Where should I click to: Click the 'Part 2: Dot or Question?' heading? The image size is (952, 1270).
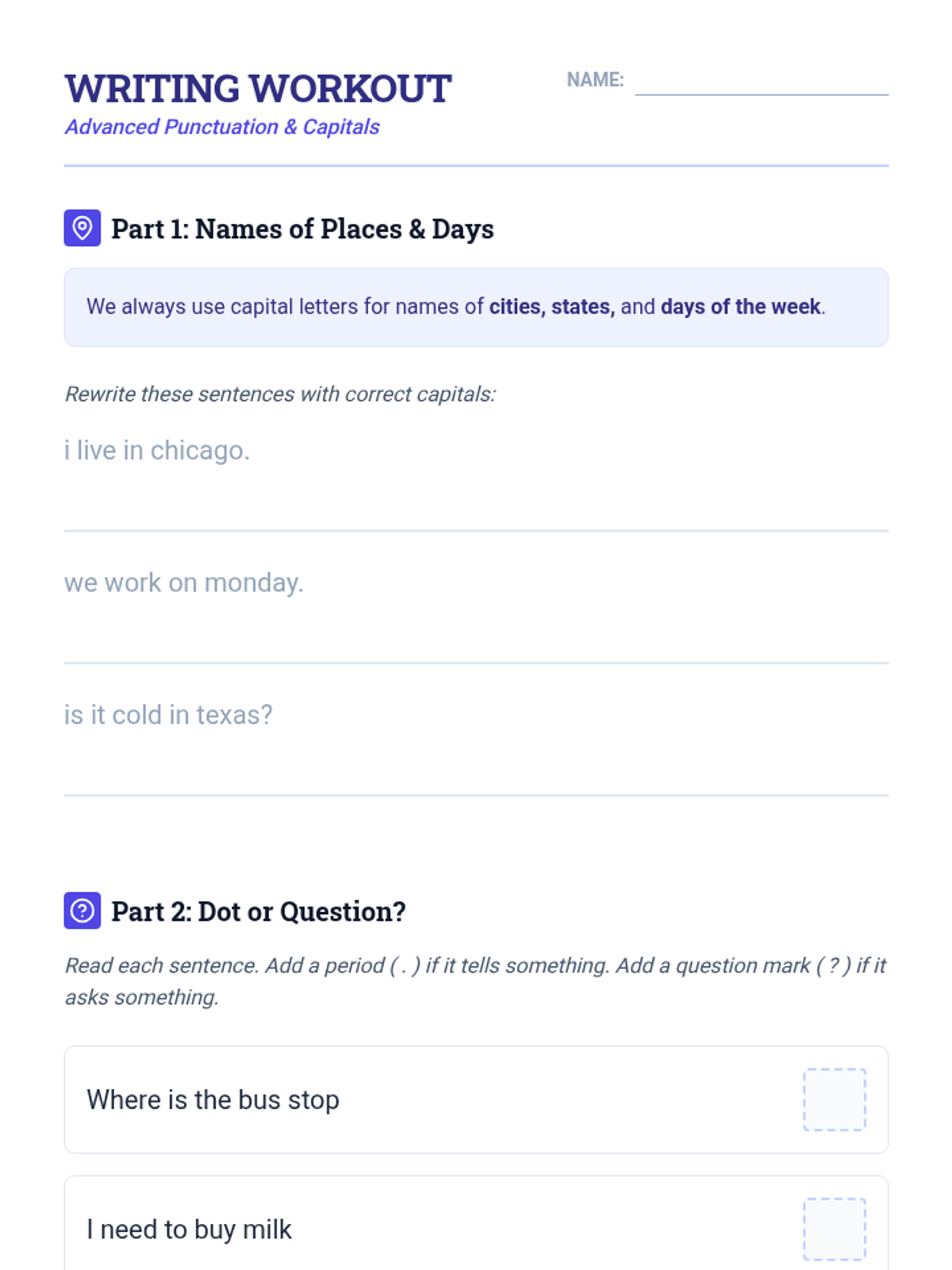[x=258, y=911]
